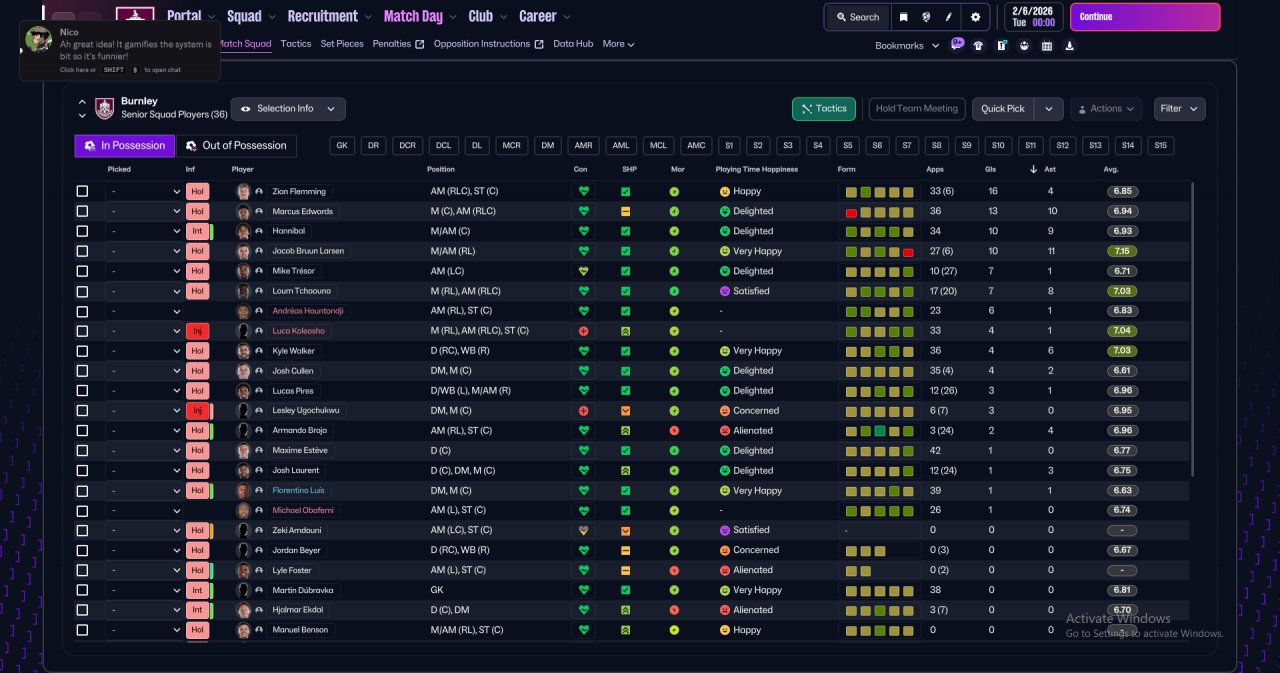1280x673 pixels.
Task: Open the settings gear icon
Action: click(975, 17)
